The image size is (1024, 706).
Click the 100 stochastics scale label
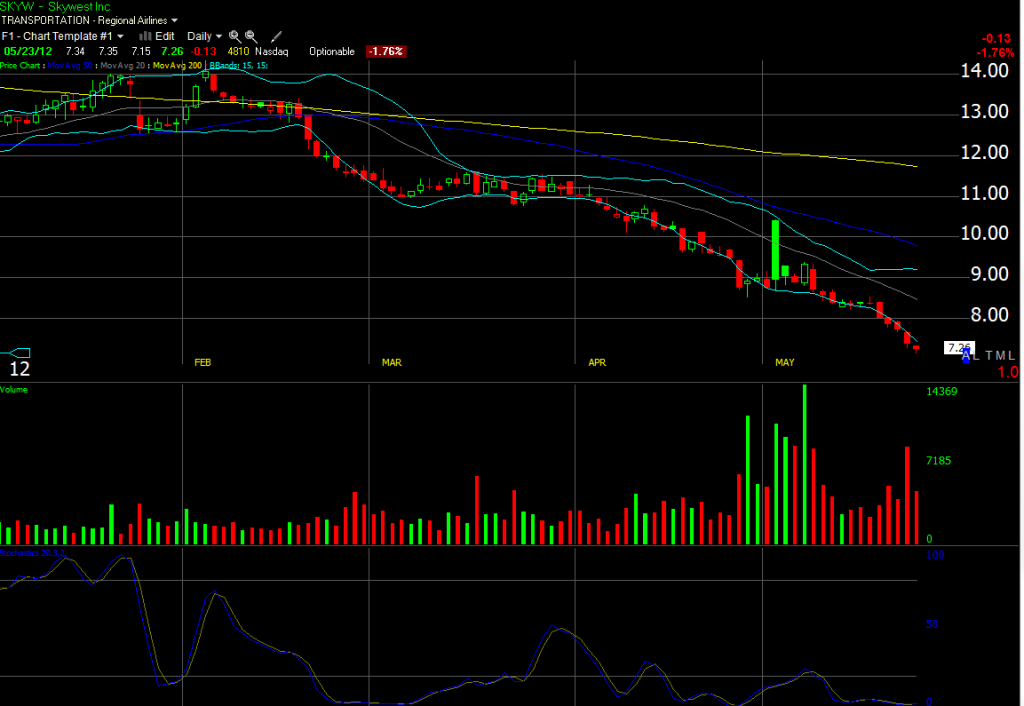935,555
